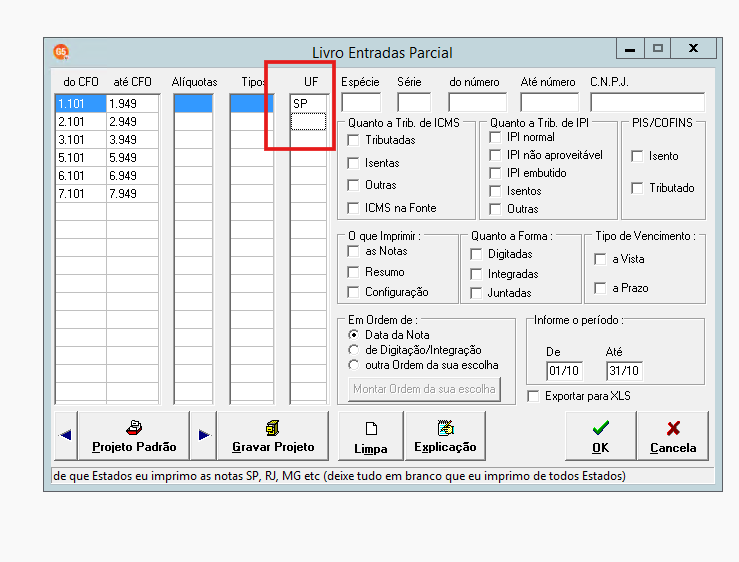Check IPI não aproveitável
The width and height of the screenshot is (739, 562).
point(495,155)
